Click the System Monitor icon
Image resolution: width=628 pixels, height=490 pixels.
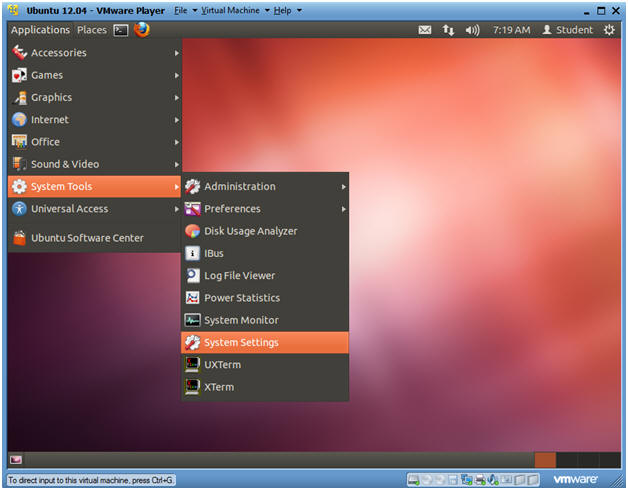[x=192, y=320]
